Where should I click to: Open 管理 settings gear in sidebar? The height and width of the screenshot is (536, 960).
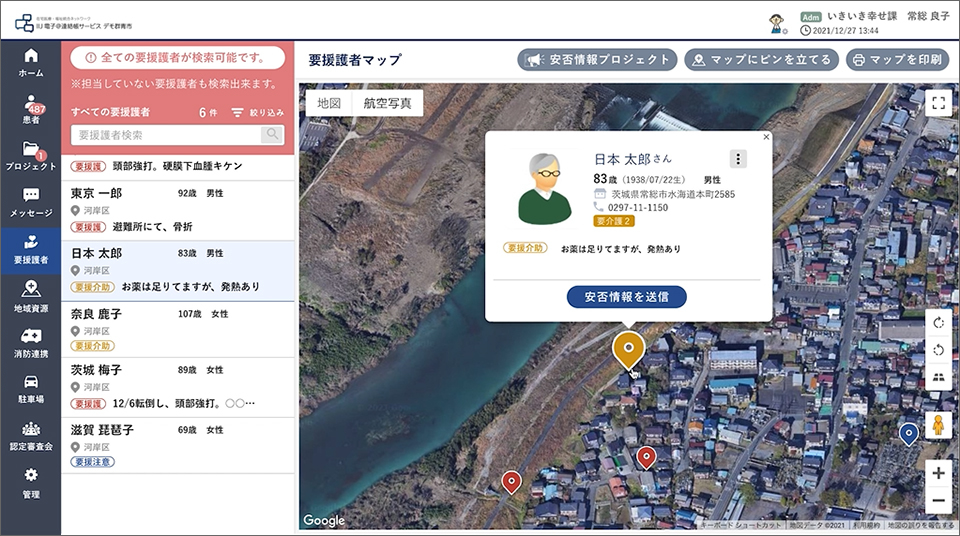pos(30,481)
